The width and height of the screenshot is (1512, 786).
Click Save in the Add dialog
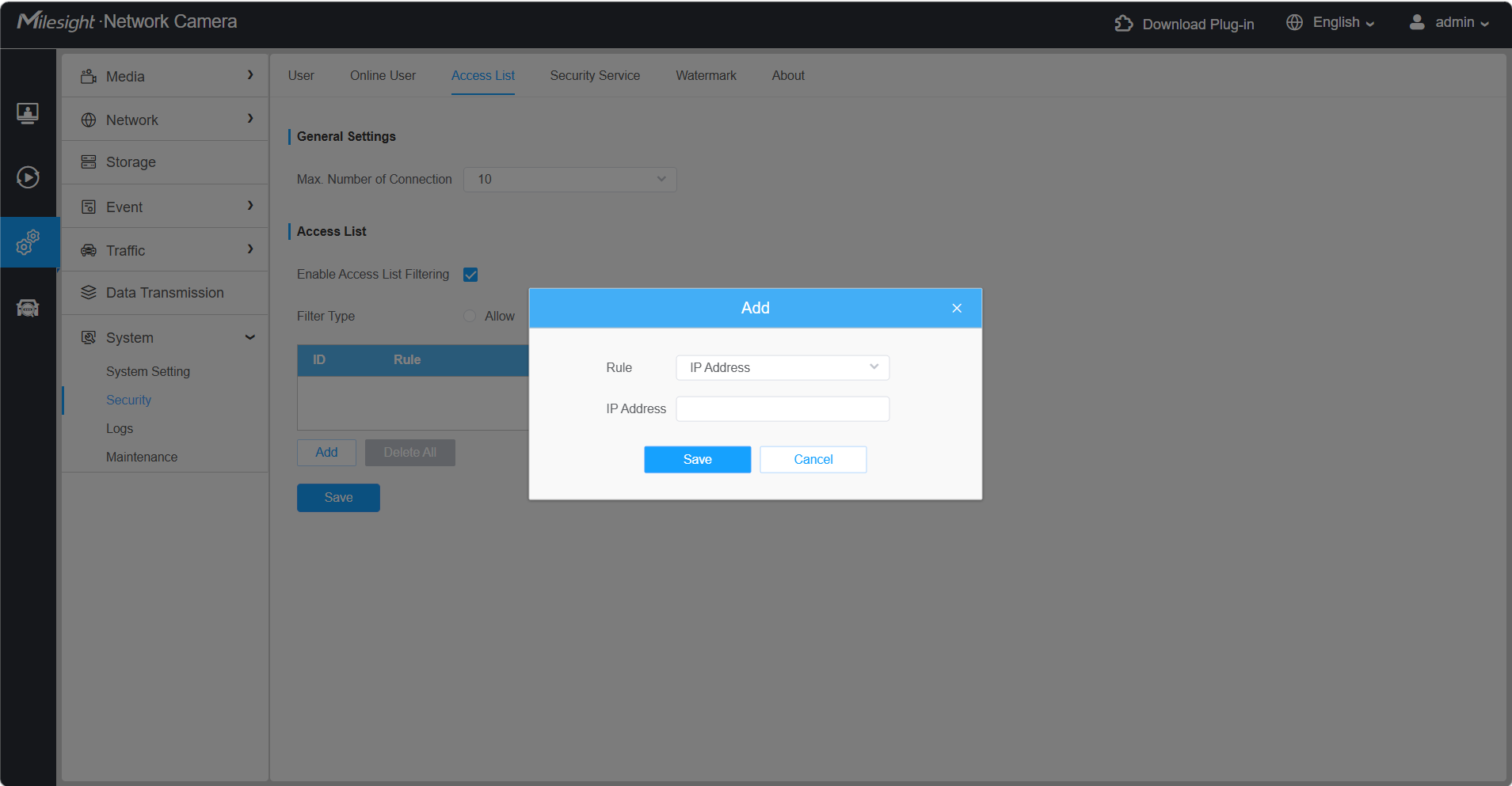click(697, 459)
